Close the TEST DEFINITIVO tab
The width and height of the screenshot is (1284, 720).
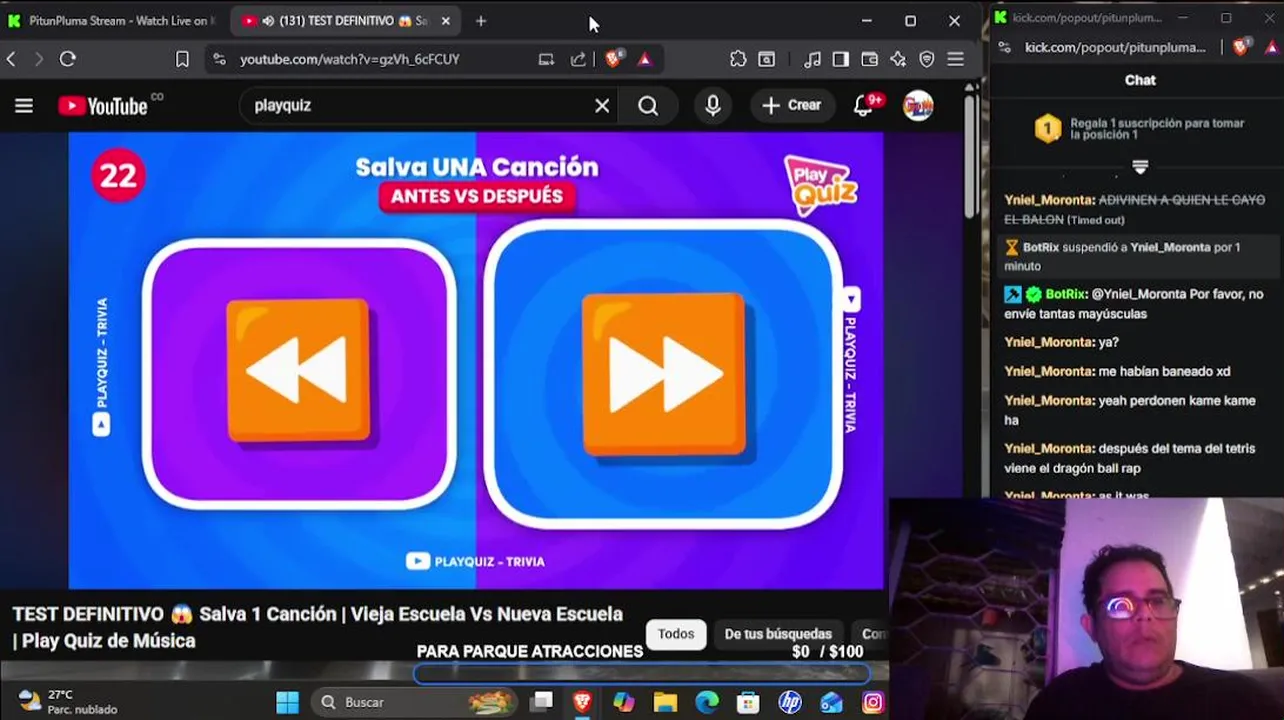click(x=445, y=20)
